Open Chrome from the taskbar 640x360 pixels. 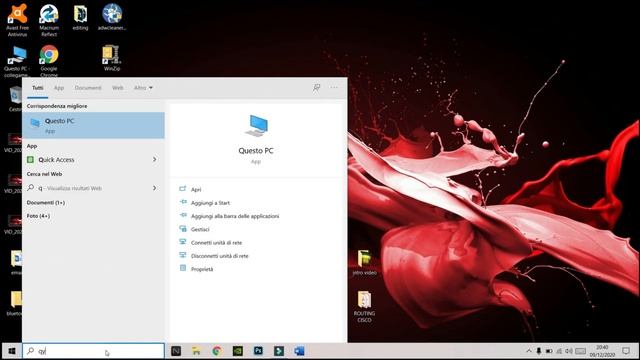[217, 351]
